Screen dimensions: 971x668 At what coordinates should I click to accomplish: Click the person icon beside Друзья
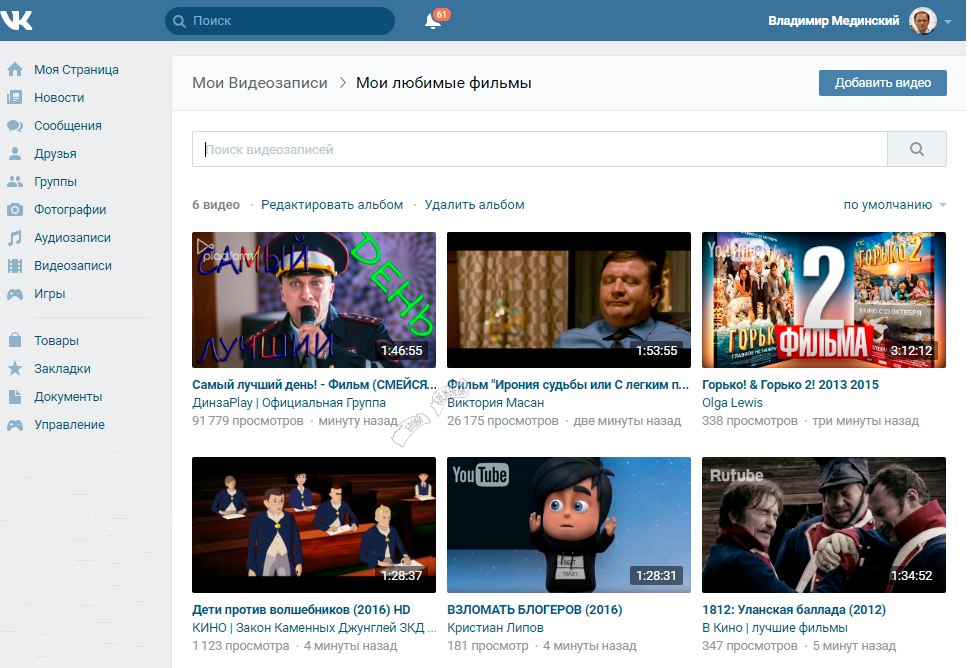[15, 154]
